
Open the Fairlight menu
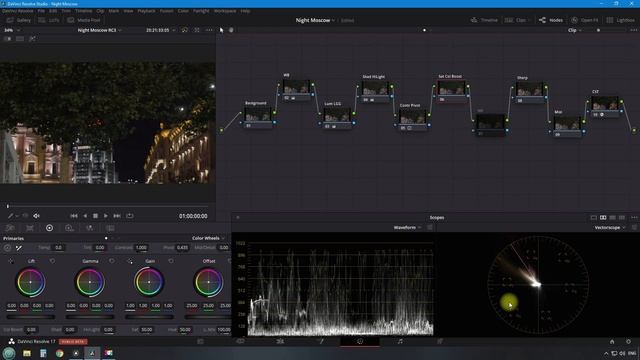(x=201, y=11)
